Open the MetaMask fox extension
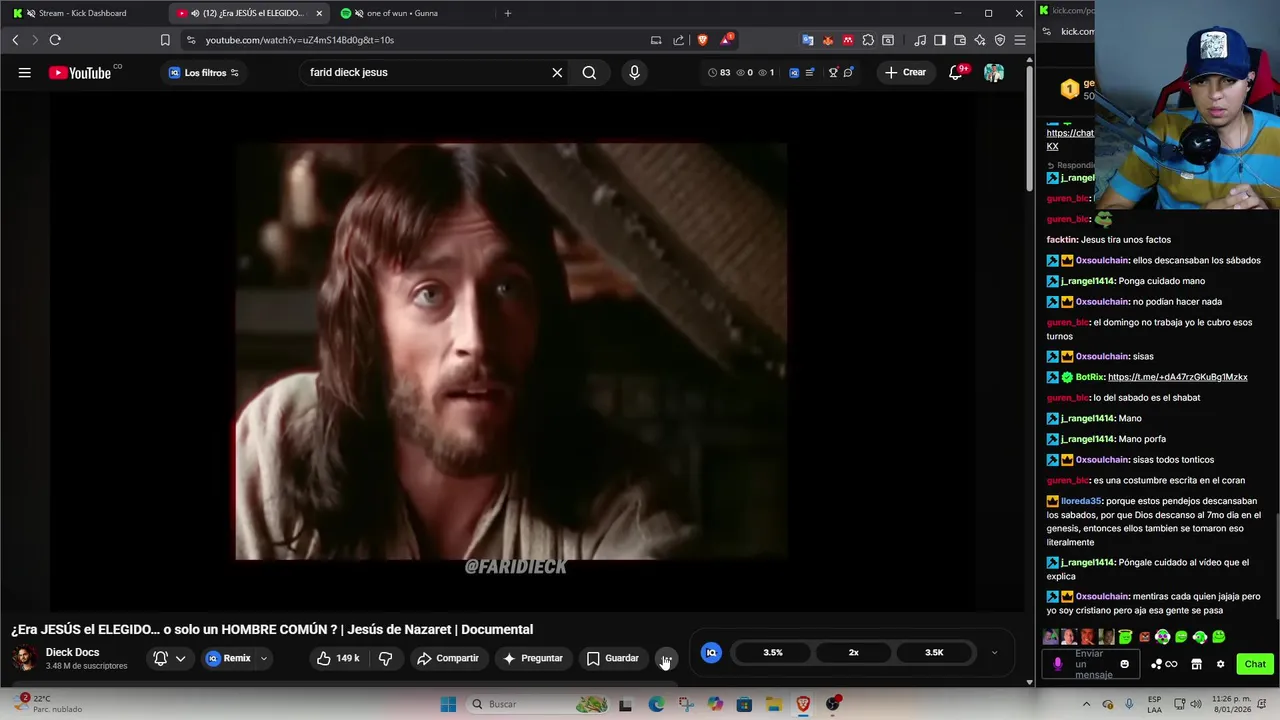Screen dimensions: 1280x720 828,40
